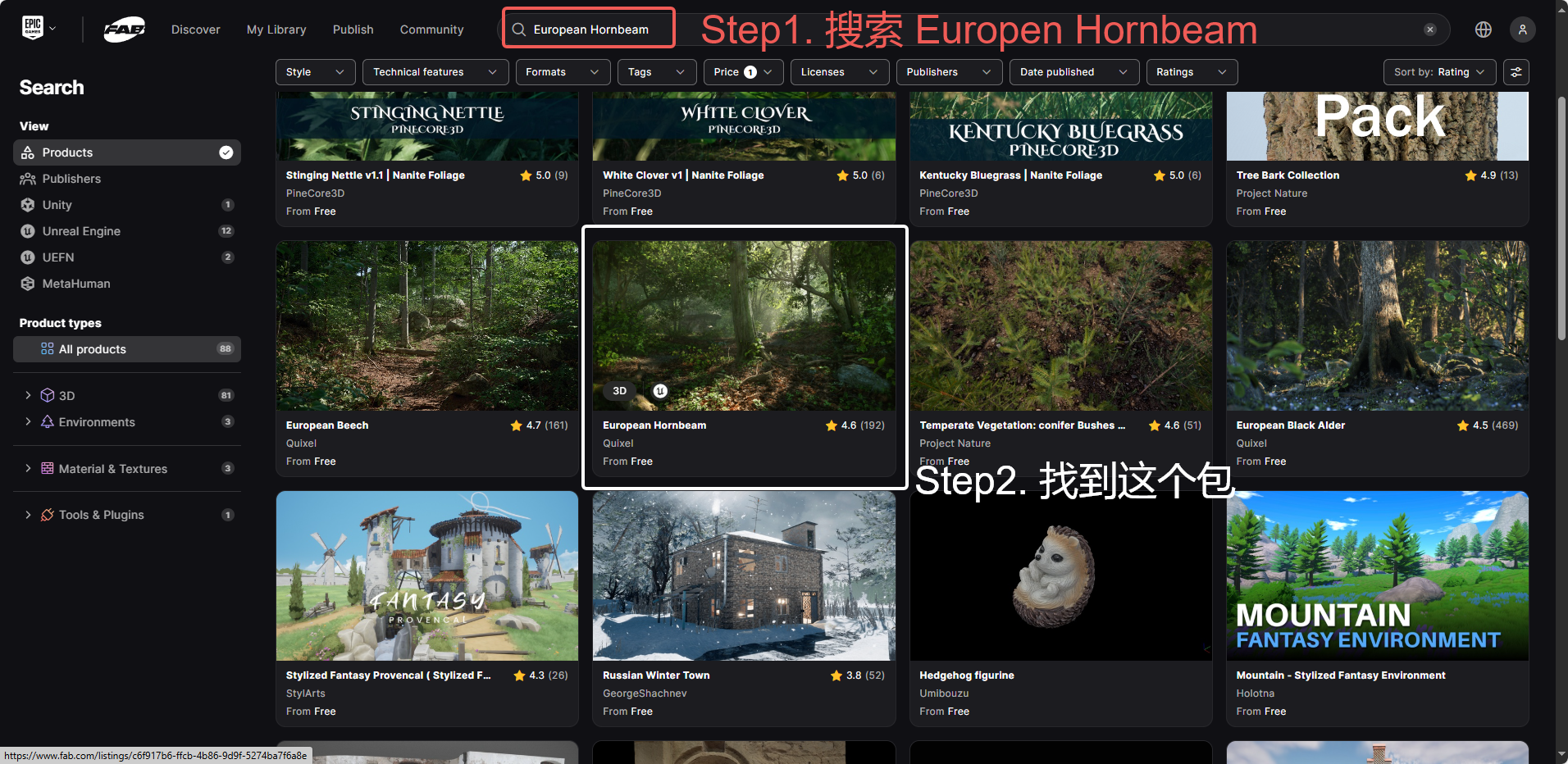Open PineCore3D publisher under White Clover

[x=631, y=193]
